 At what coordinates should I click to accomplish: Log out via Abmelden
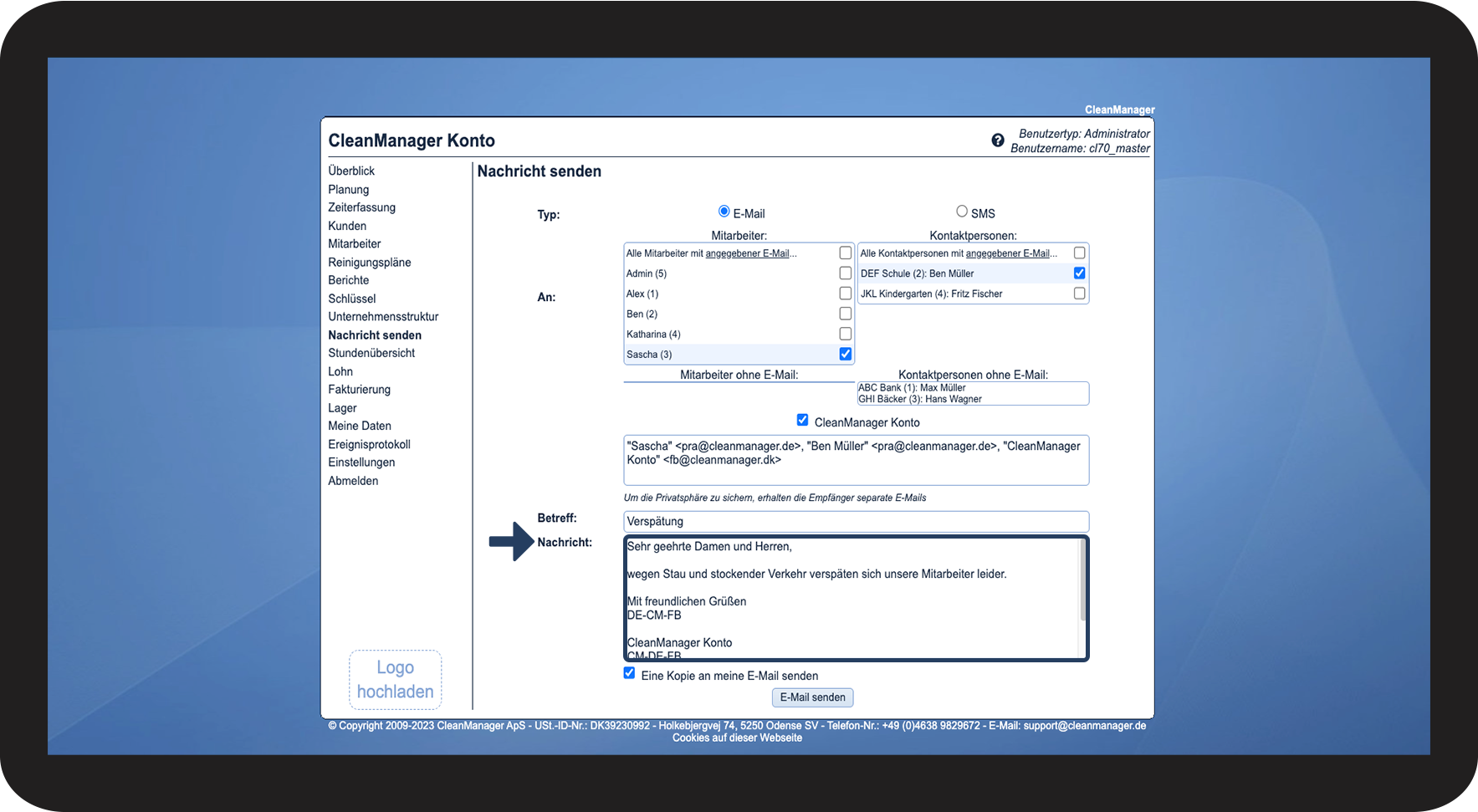(x=353, y=481)
